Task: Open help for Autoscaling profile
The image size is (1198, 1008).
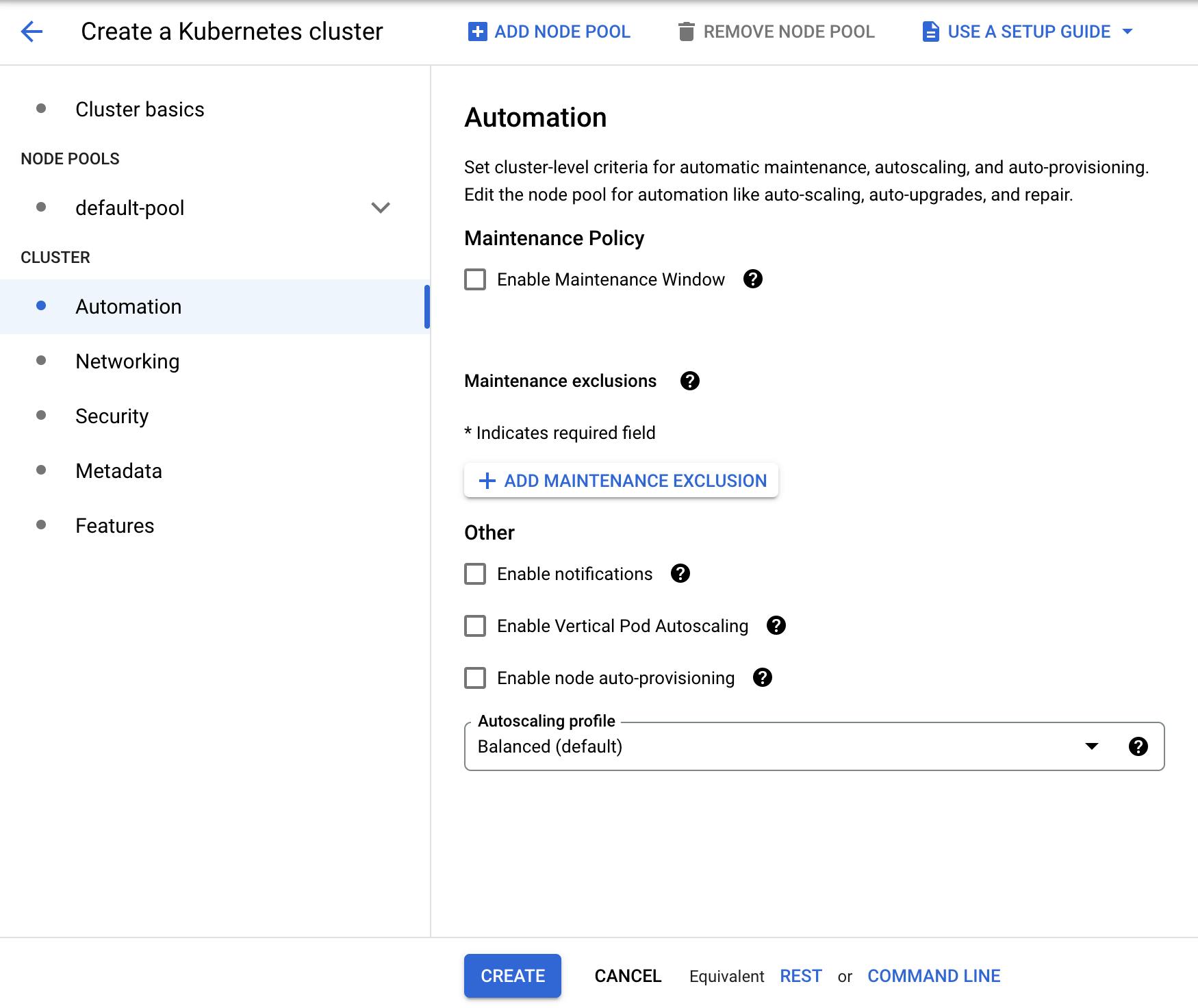Action: pyautogui.click(x=1138, y=746)
